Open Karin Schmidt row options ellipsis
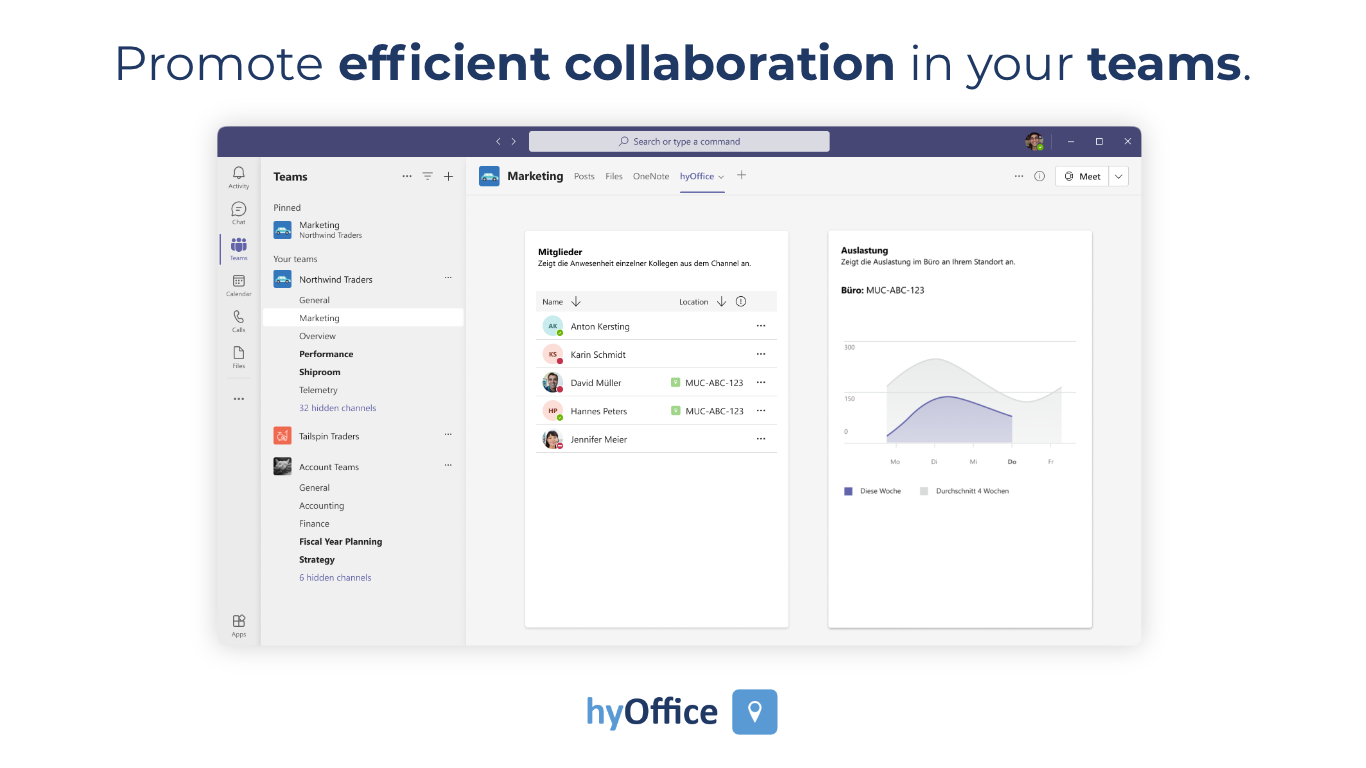1366x768 pixels. point(760,354)
